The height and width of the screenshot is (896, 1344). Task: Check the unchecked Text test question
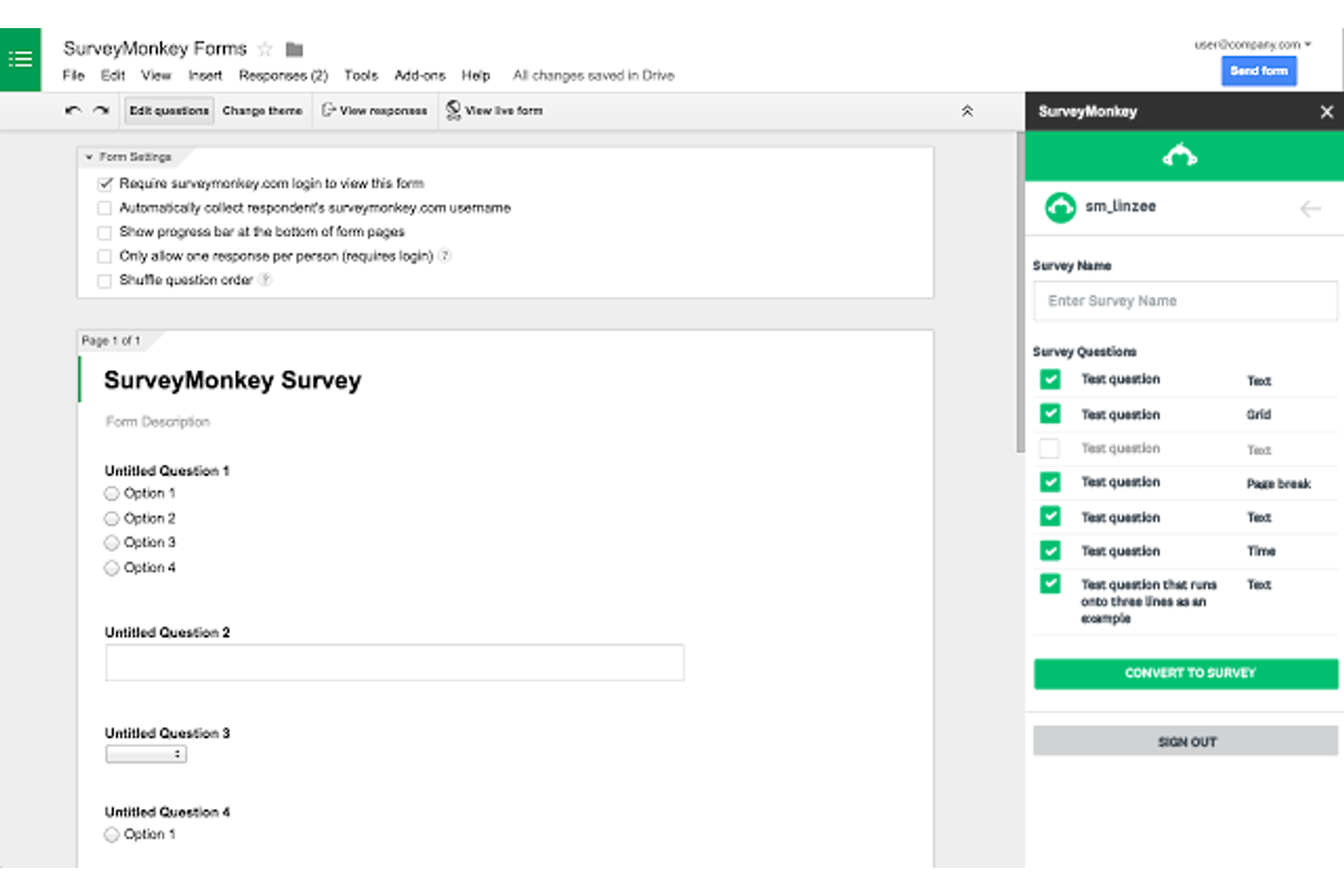click(x=1050, y=448)
